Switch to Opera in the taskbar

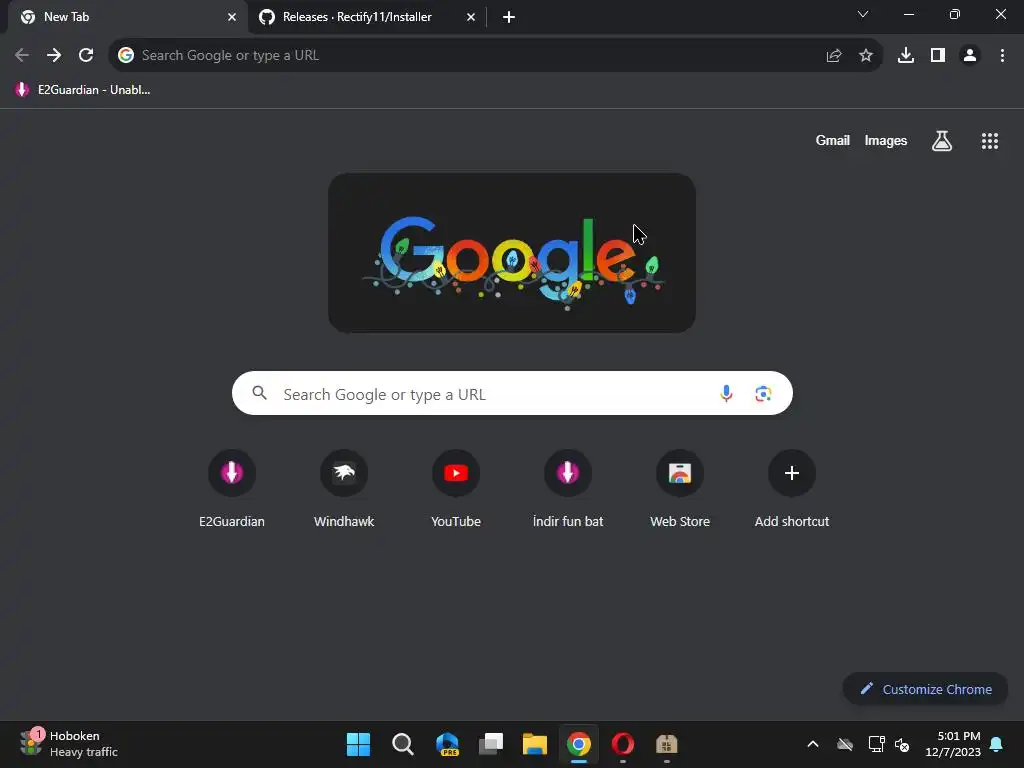coord(622,744)
